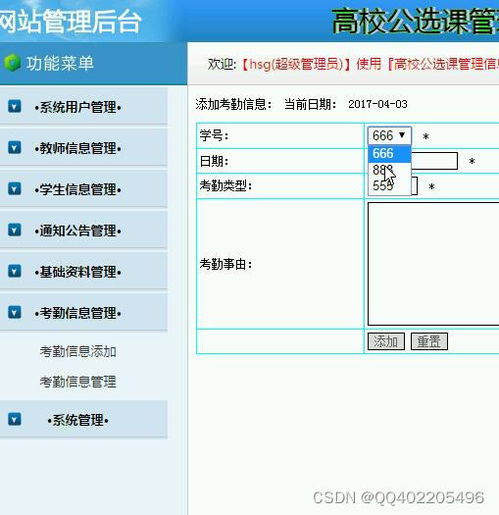Open the 考勤信息管理 sub-item link
The image size is (499, 515).
78,382
